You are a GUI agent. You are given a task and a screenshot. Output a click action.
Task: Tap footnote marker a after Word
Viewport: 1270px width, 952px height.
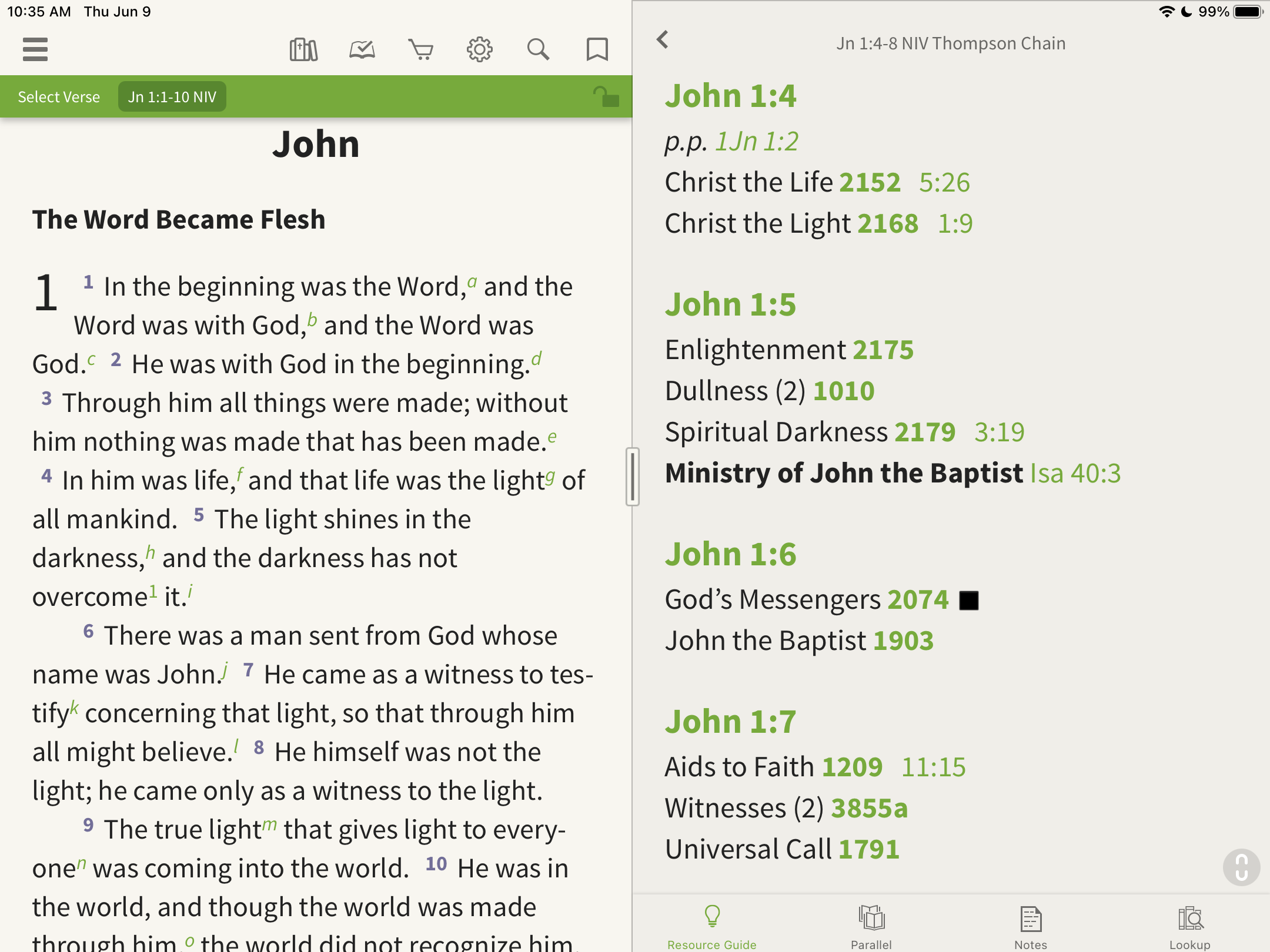[472, 283]
